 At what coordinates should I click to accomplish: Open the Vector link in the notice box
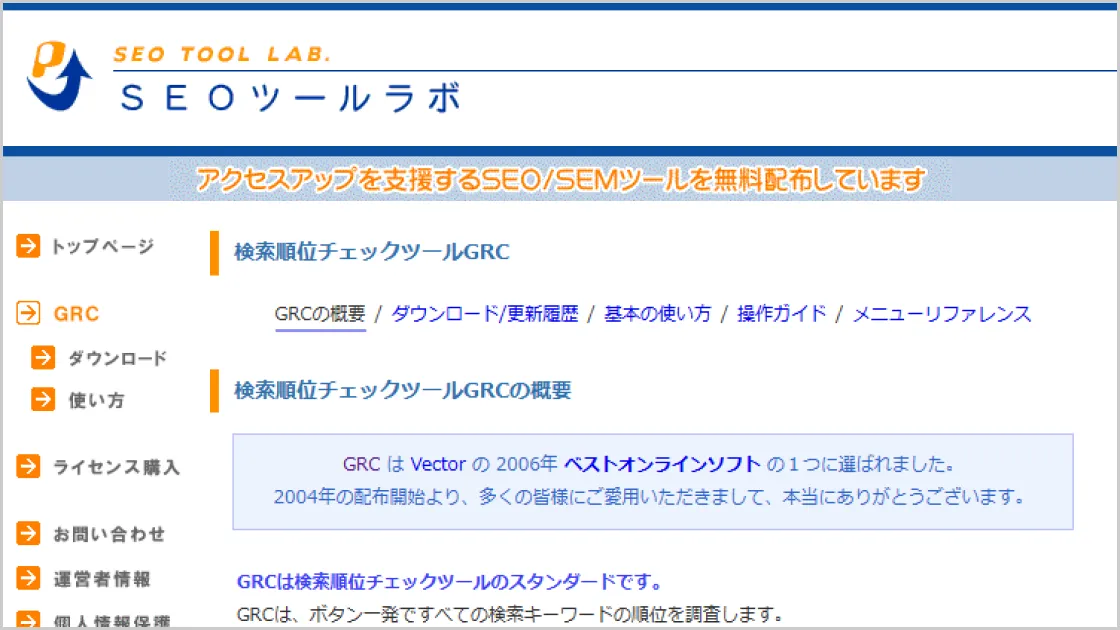click(436, 464)
